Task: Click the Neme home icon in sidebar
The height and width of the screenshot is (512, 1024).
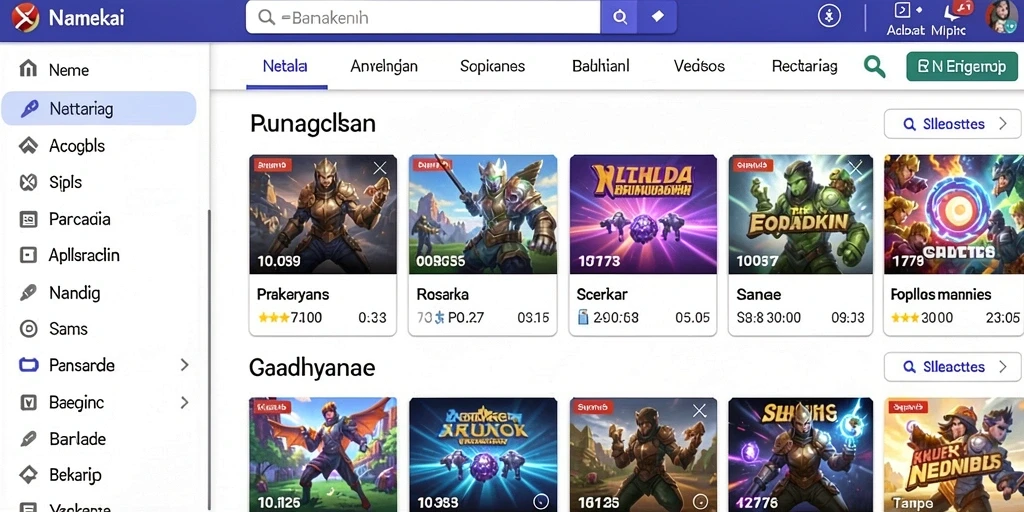Action: tap(28, 69)
